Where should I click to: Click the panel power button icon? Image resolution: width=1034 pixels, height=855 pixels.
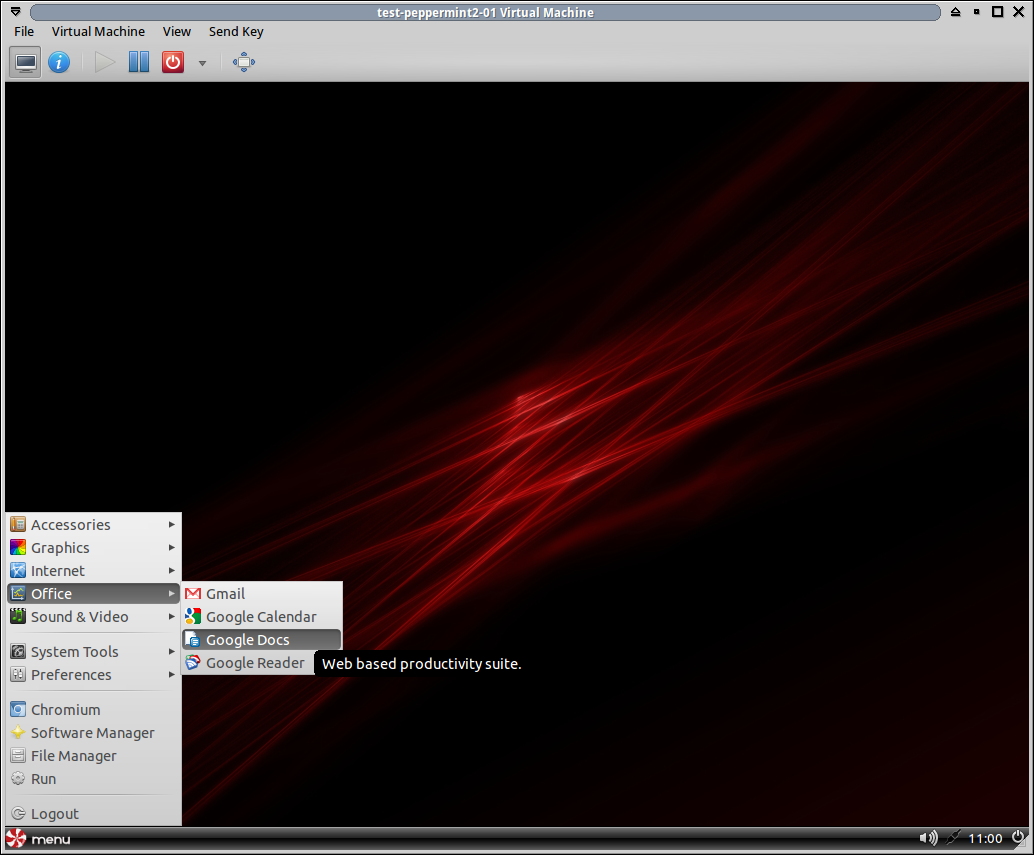[1018, 838]
